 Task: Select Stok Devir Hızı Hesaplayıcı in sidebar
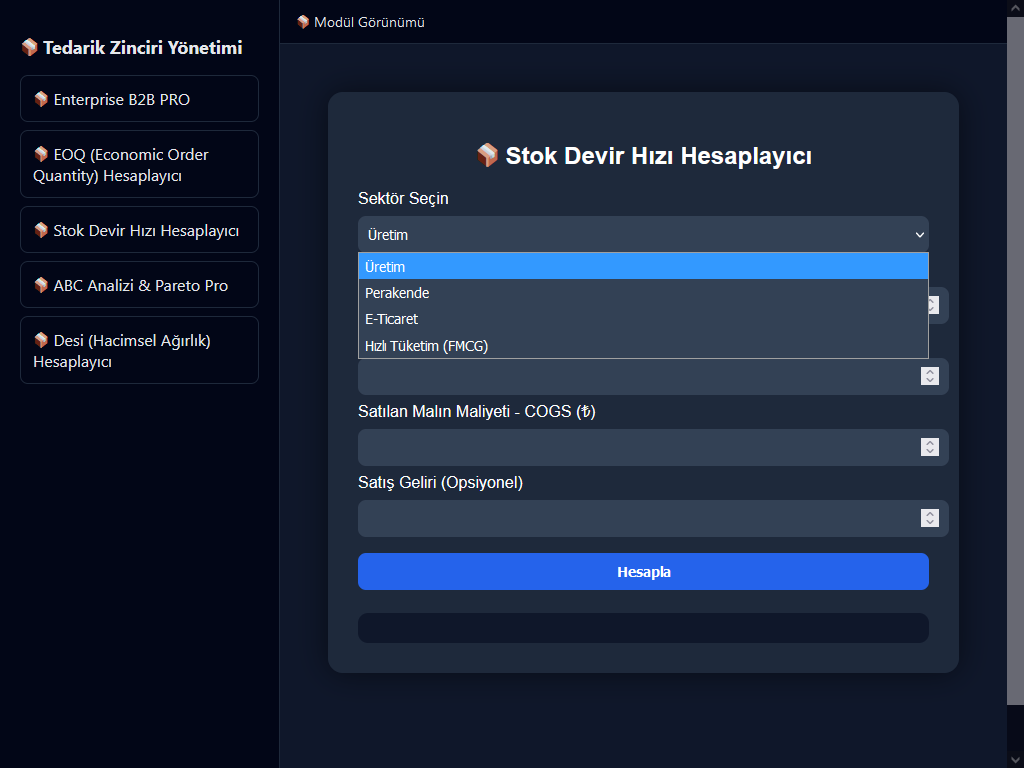pyautogui.click(x=139, y=230)
